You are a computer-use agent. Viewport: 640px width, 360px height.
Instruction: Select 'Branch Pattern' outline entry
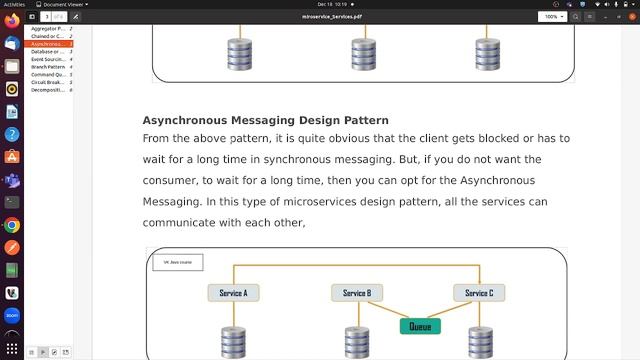[x=49, y=67]
